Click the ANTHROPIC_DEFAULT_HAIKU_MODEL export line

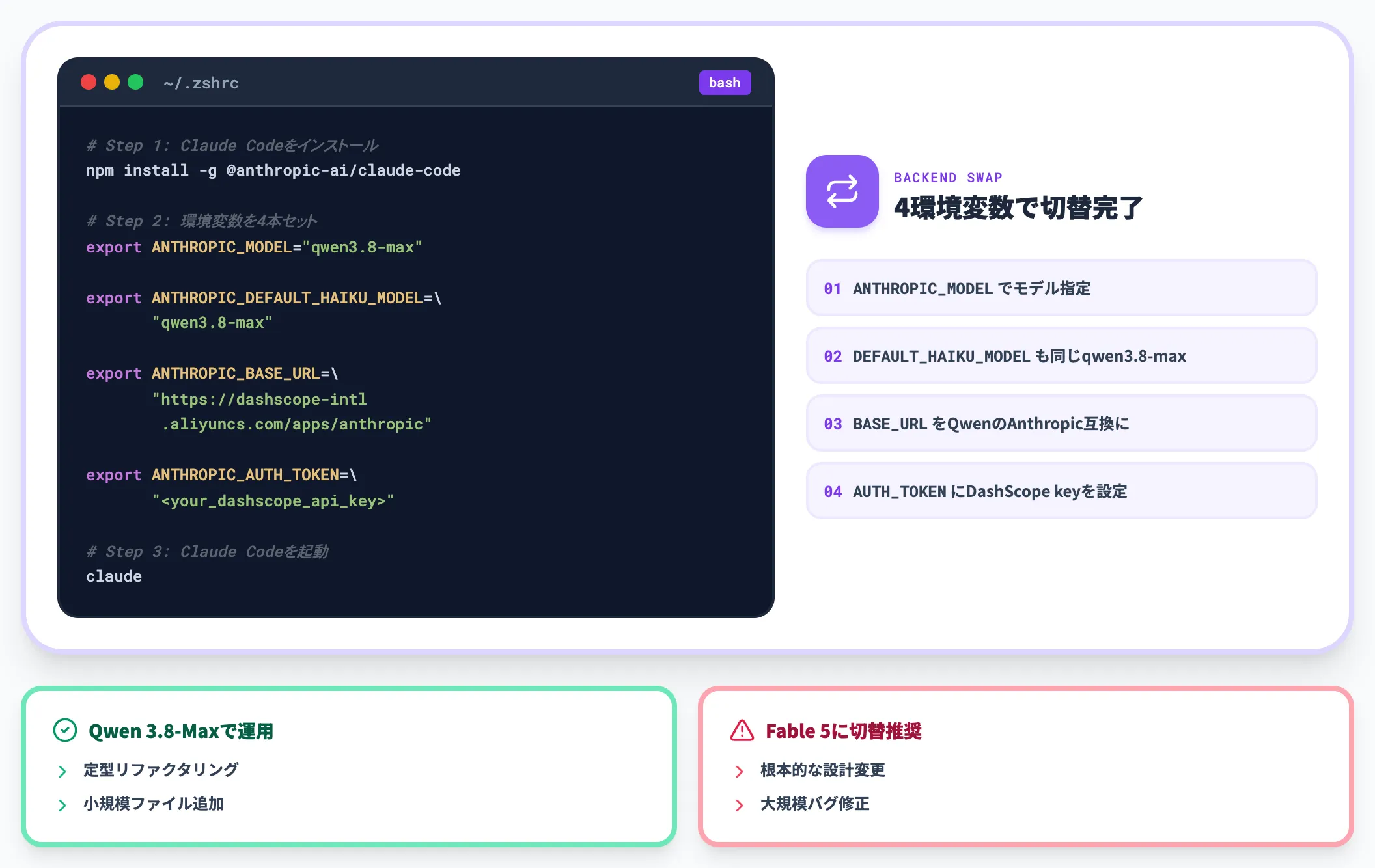coord(264,298)
